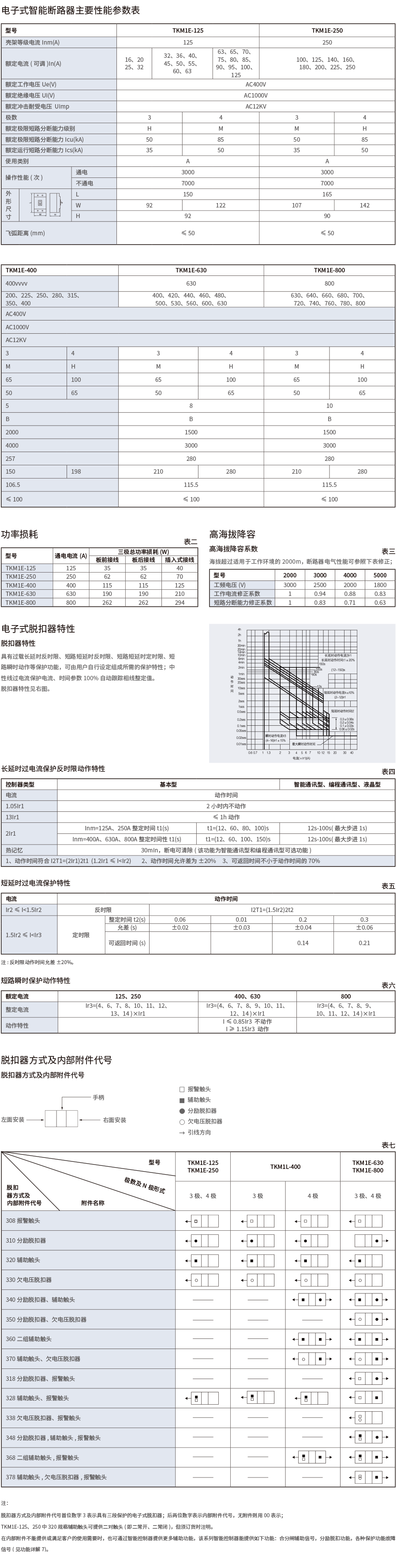
Task: Click the TKM1E-400 column header
Action: (x=21, y=270)
